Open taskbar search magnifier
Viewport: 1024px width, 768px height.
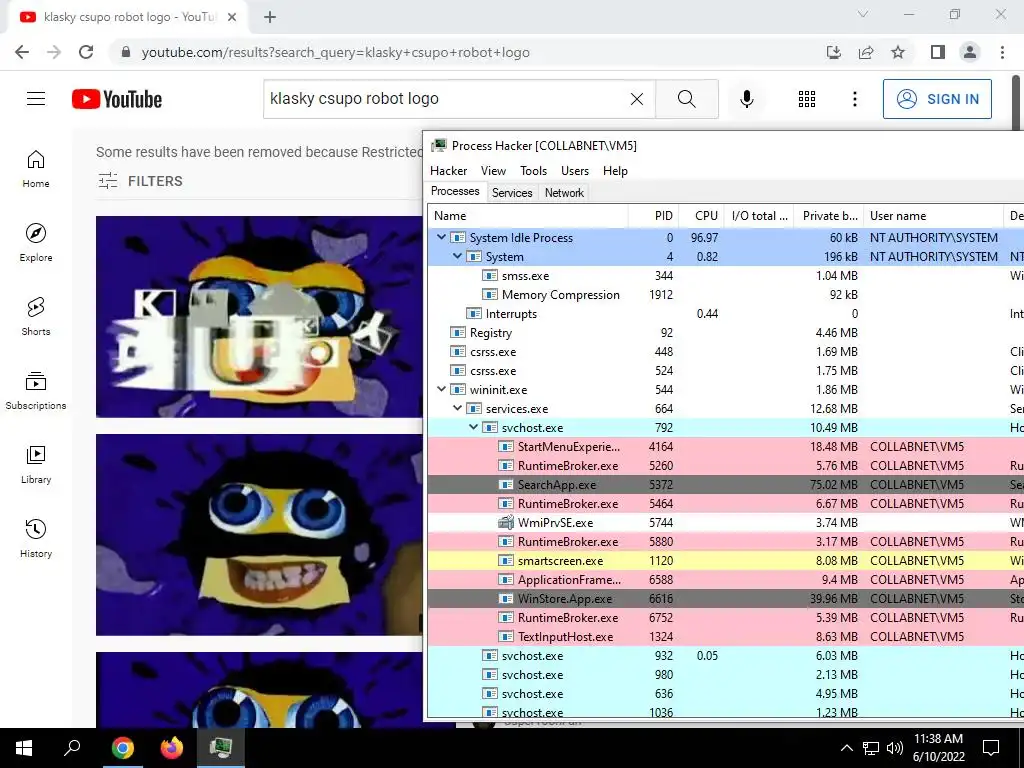coord(72,748)
